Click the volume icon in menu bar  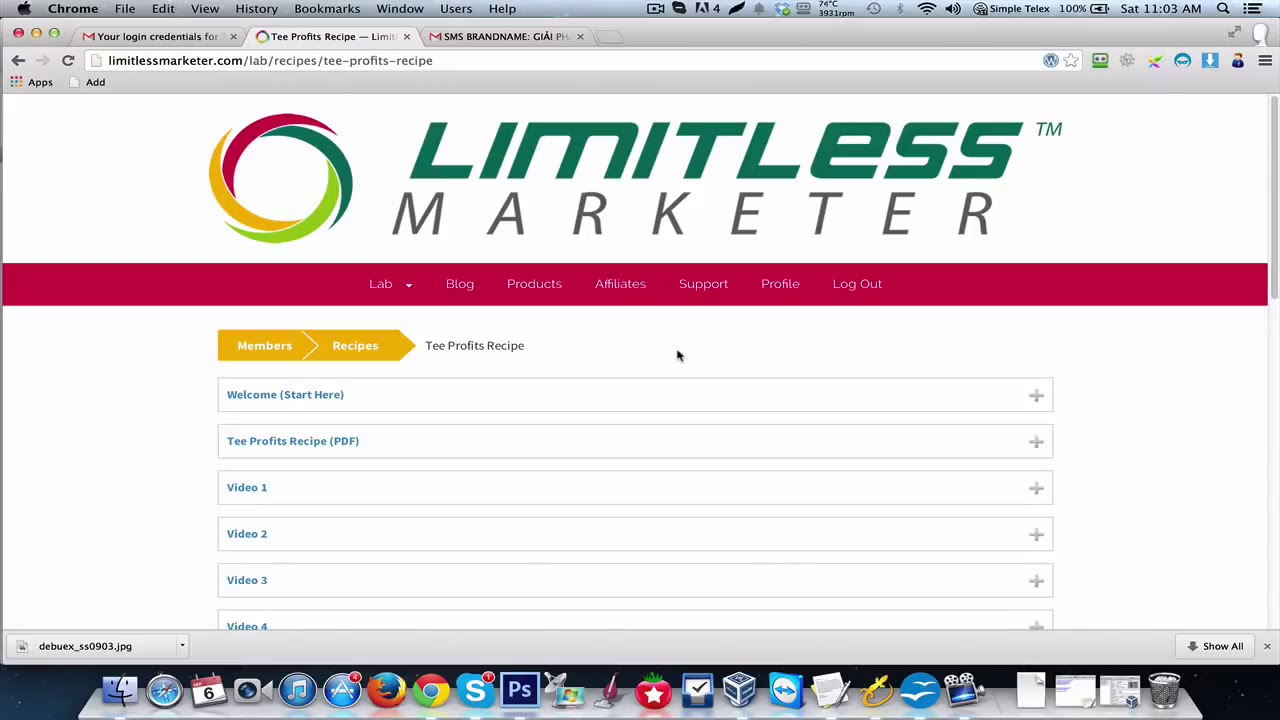(953, 9)
